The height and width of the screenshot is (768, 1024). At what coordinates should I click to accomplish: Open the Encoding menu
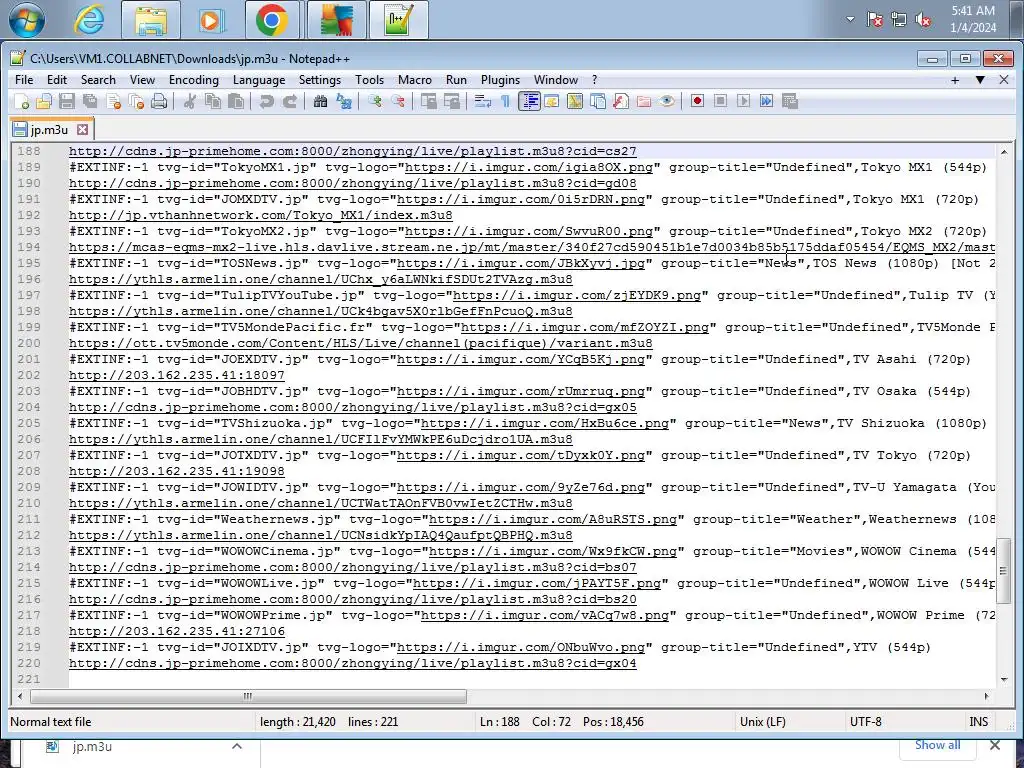point(194,80)
